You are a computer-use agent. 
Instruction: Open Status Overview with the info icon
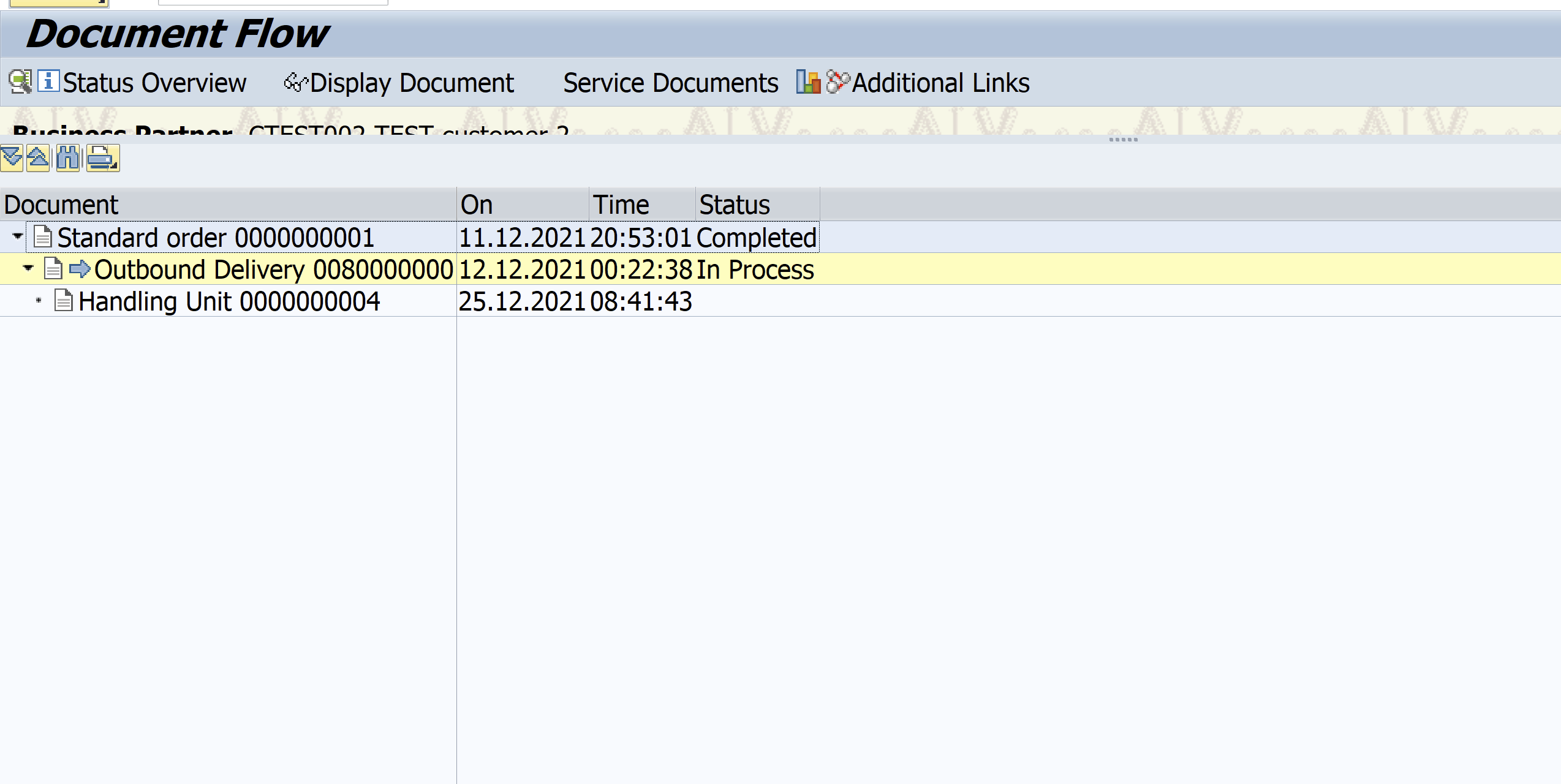(48, 81)
